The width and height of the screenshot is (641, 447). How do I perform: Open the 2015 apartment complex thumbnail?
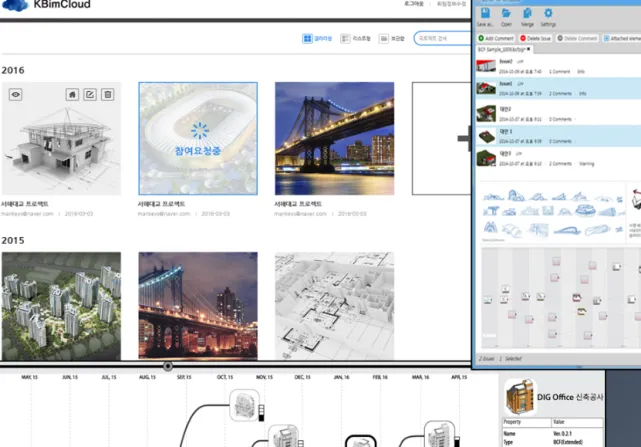pos(61,306)
